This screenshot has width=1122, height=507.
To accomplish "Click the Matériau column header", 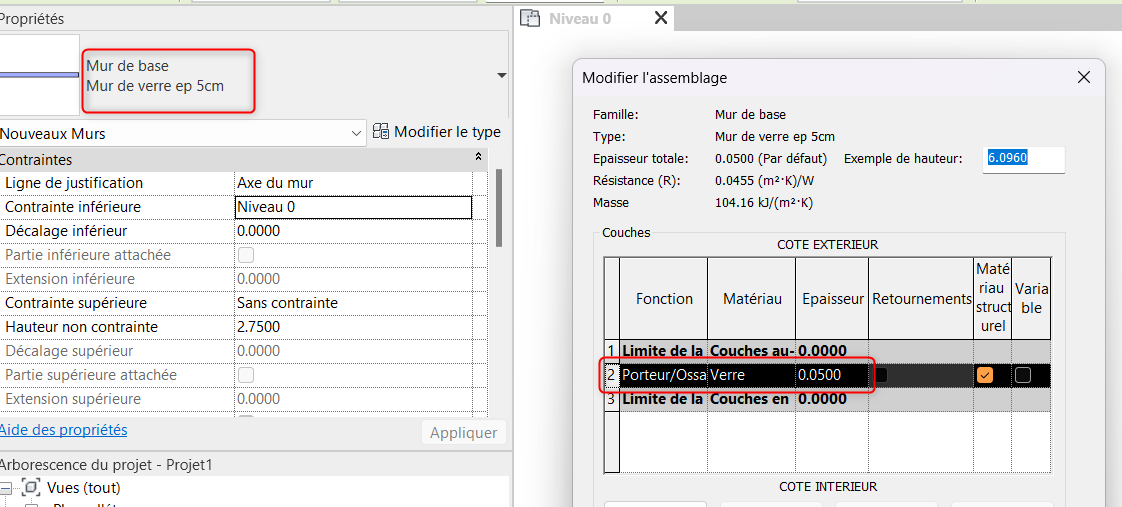I will 751,299.
